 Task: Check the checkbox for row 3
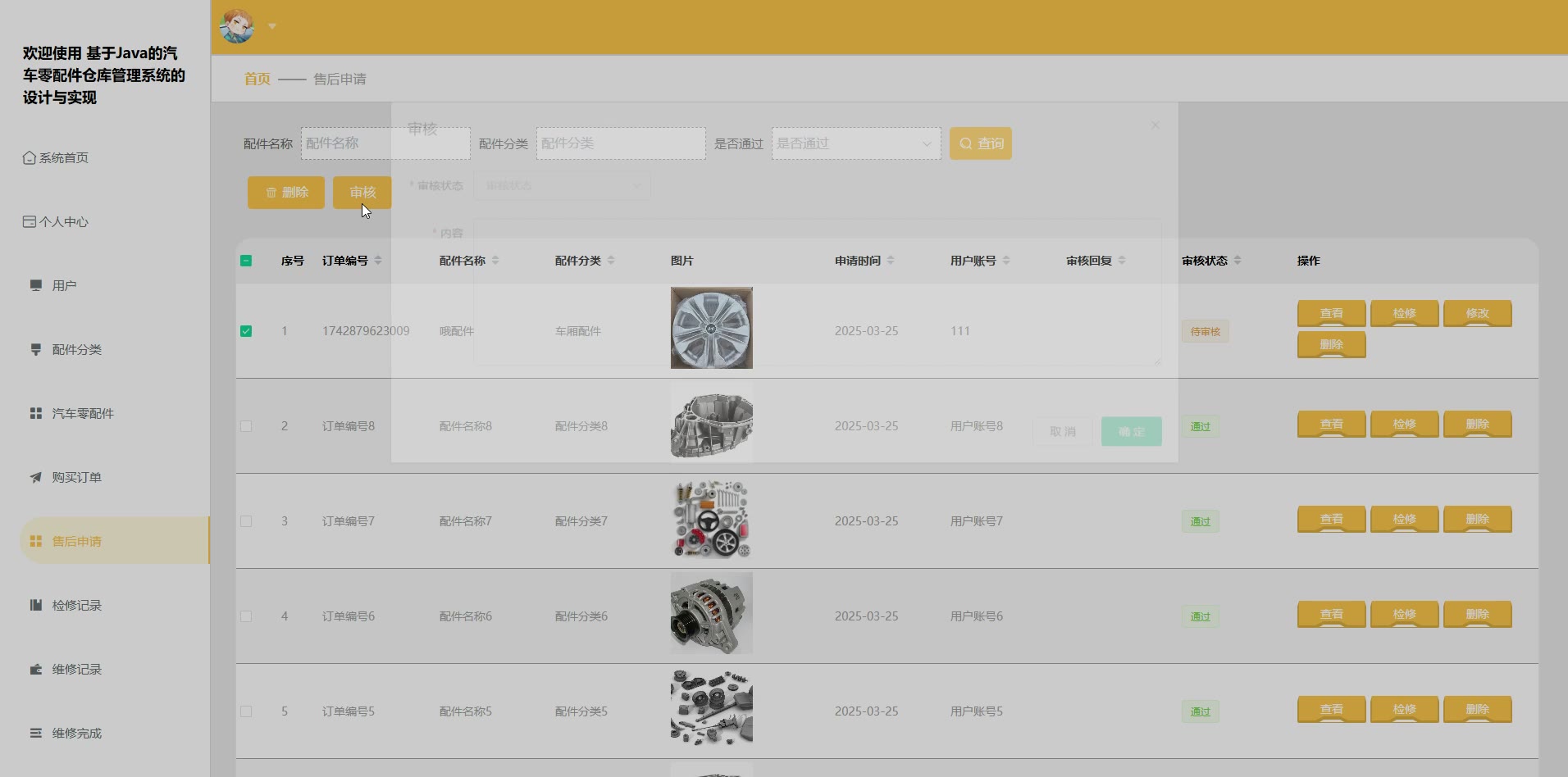(246, 521)
